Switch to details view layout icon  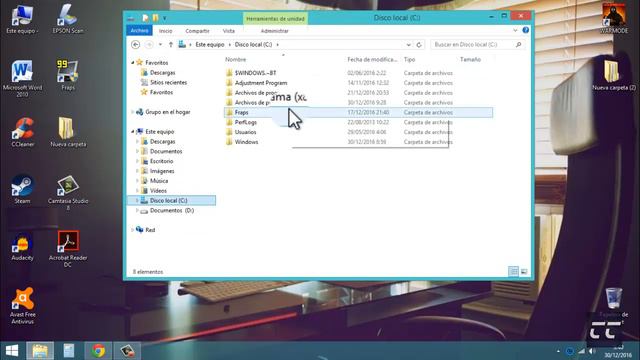point(513,271)
